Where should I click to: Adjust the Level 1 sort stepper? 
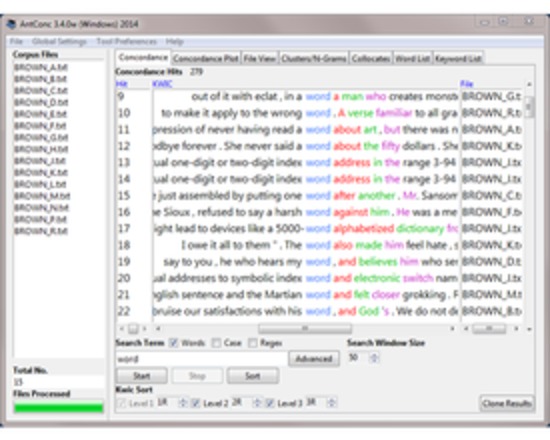coord(182,403)
